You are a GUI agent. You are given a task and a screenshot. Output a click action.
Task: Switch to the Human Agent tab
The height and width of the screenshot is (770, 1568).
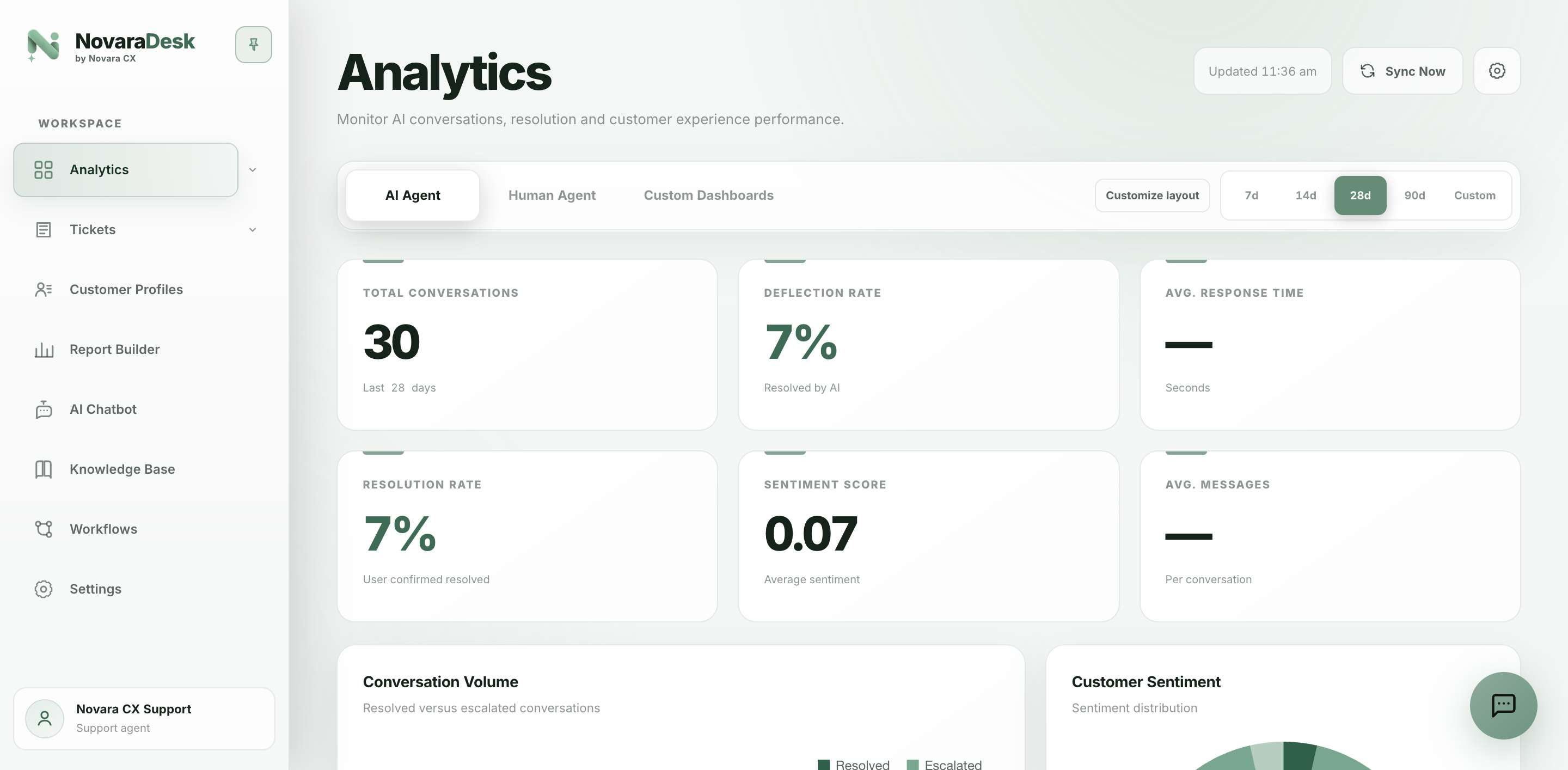tap(552, 195)
